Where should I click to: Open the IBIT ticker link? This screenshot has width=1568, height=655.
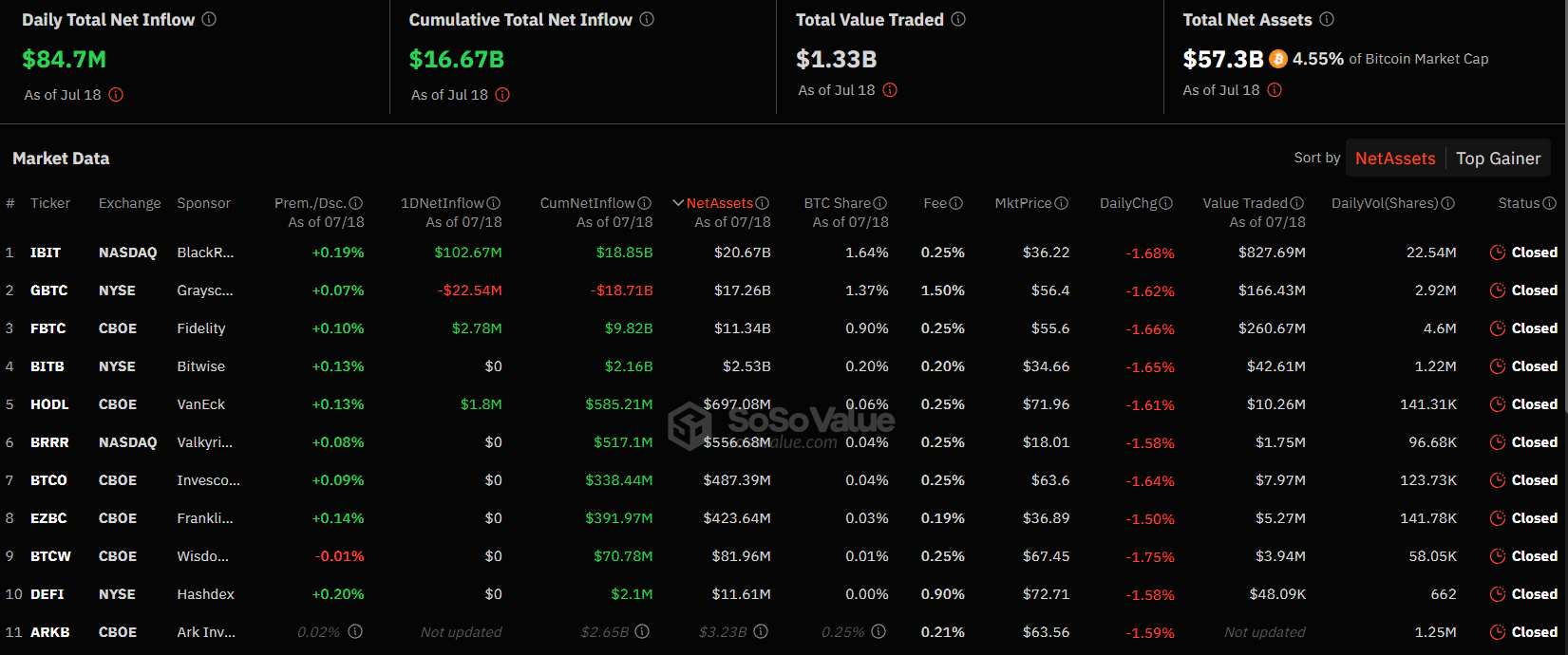click(x=46, y=253)
